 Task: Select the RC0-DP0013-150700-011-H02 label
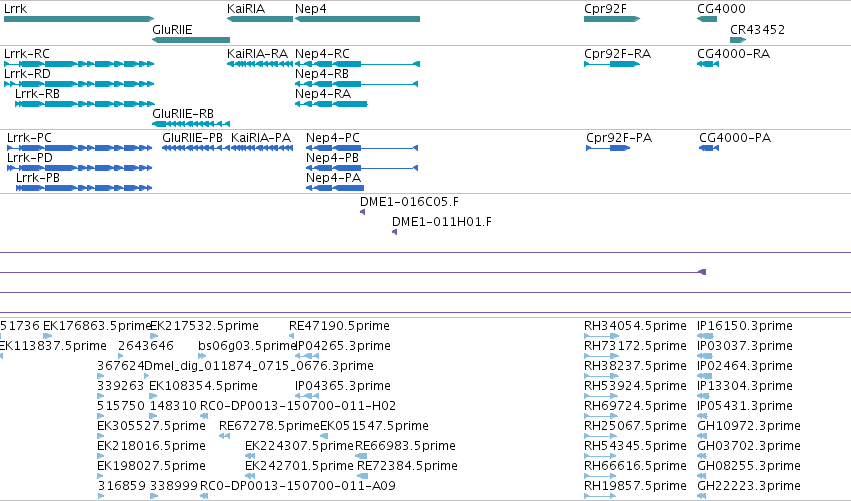pos(298,405)
